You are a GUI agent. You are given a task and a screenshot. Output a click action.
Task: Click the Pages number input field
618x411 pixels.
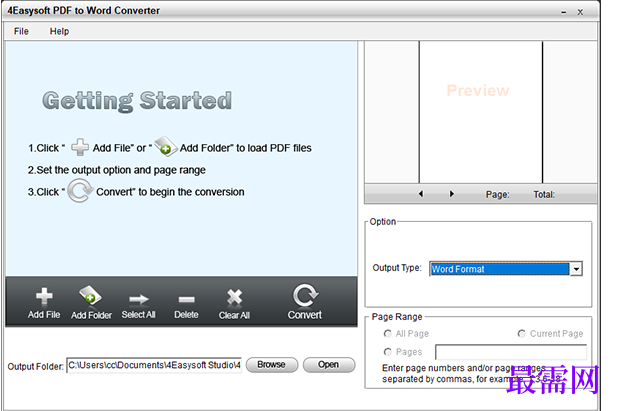pyautogui.click(x=511, y=352)
